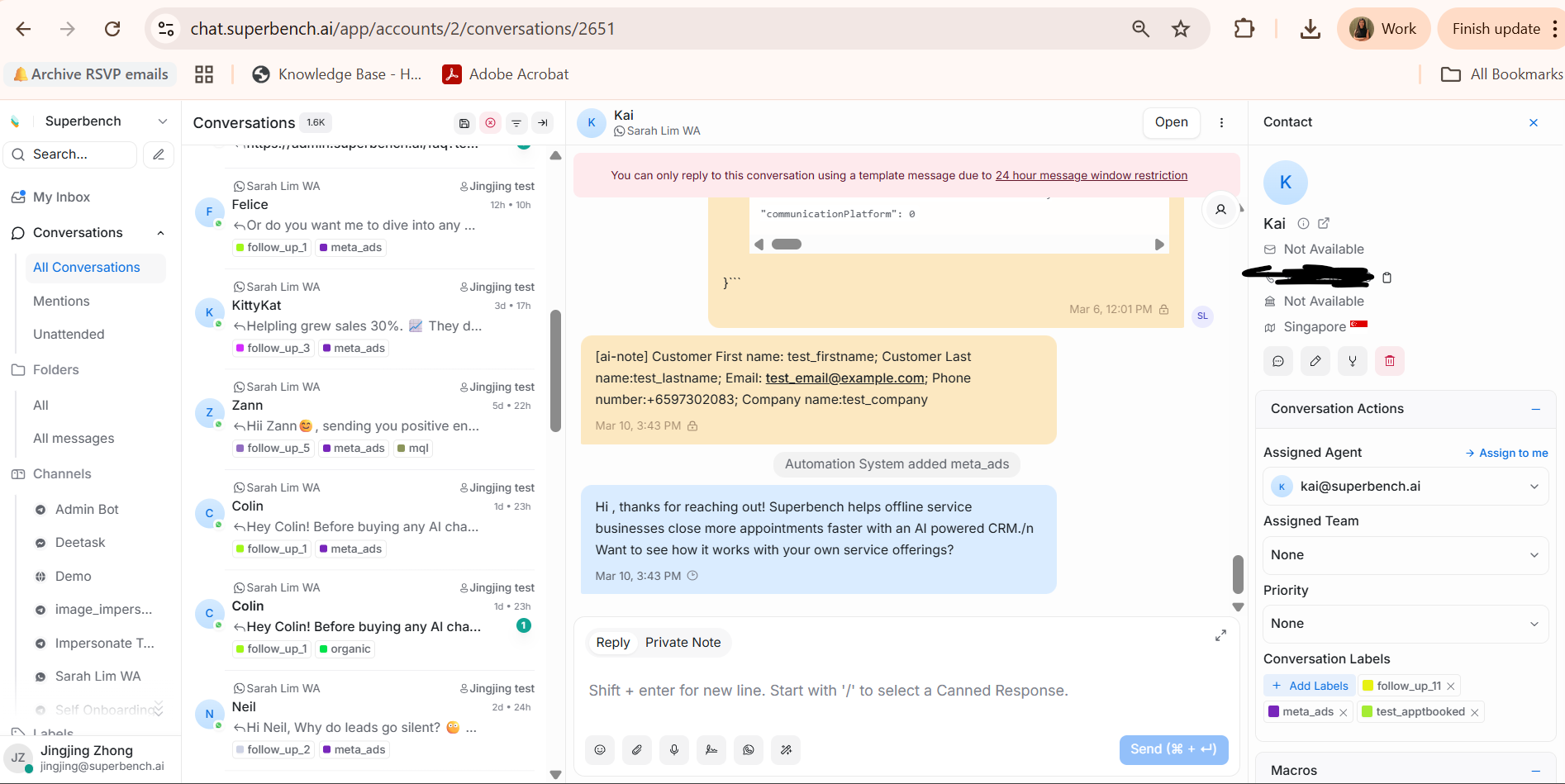Collapse the Macros section
Image resolution: width=1565 pixels, height=784 pixels.
1535,771
